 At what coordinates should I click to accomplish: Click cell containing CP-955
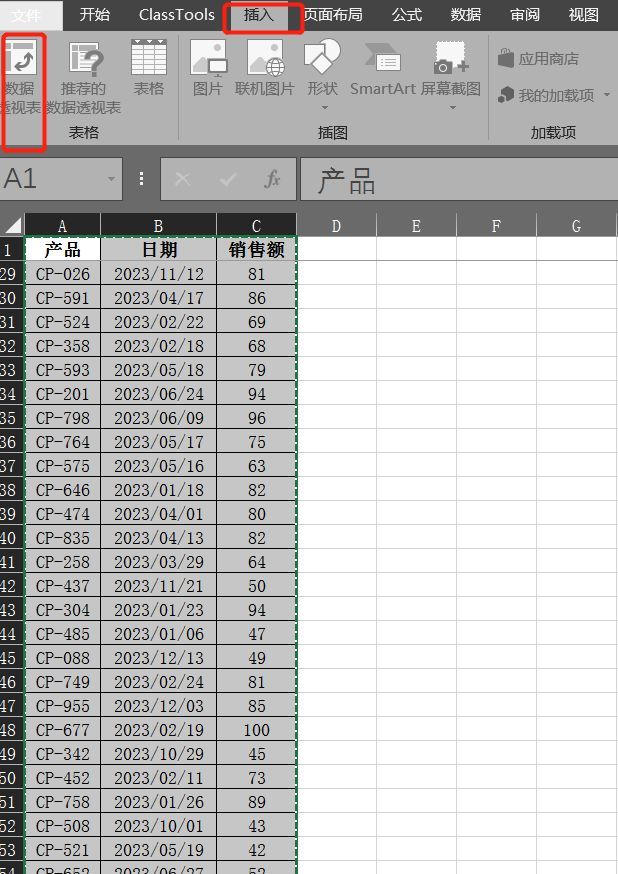click(x=62, y=706)
